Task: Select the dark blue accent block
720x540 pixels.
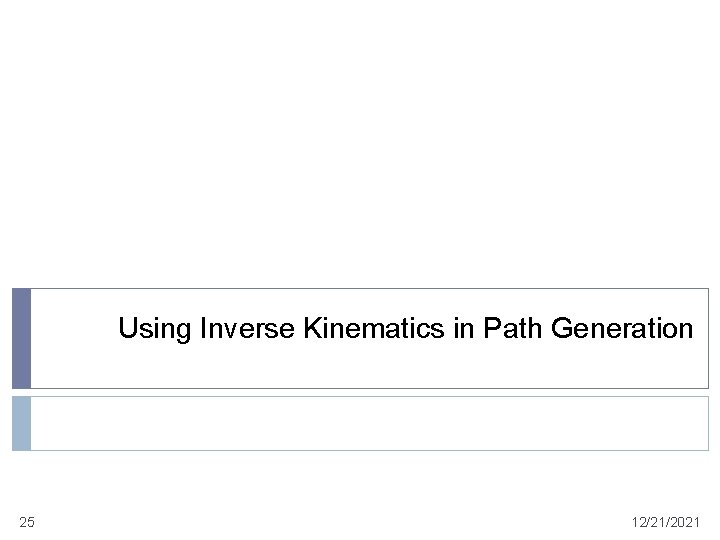Action: (x=21, y=338)
